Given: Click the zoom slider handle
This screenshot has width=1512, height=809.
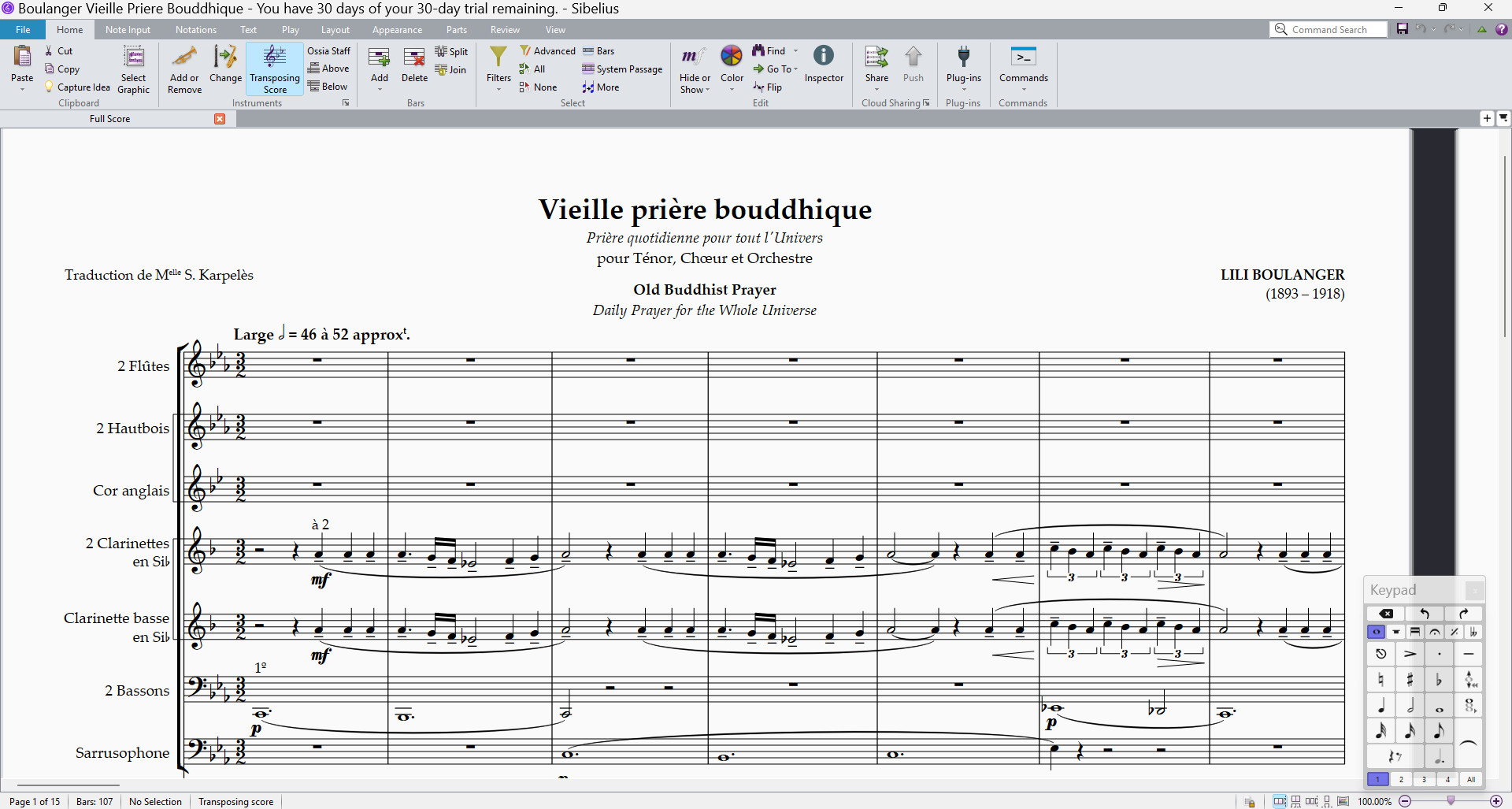Looking at the screenshot, I should 1451,801.
